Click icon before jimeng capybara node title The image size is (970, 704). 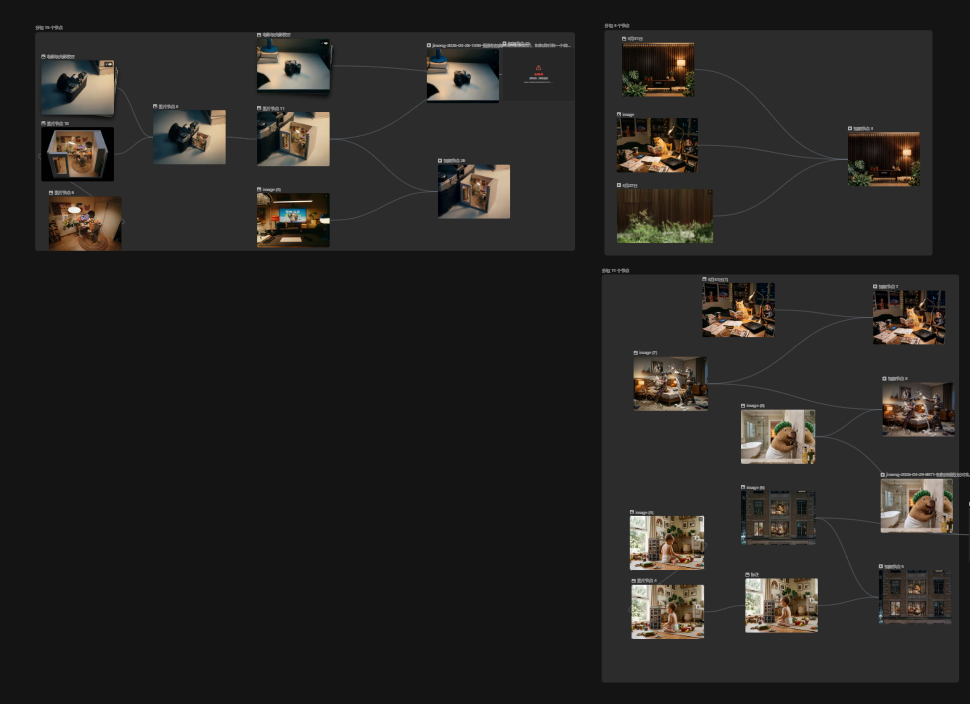coord(883,475)
